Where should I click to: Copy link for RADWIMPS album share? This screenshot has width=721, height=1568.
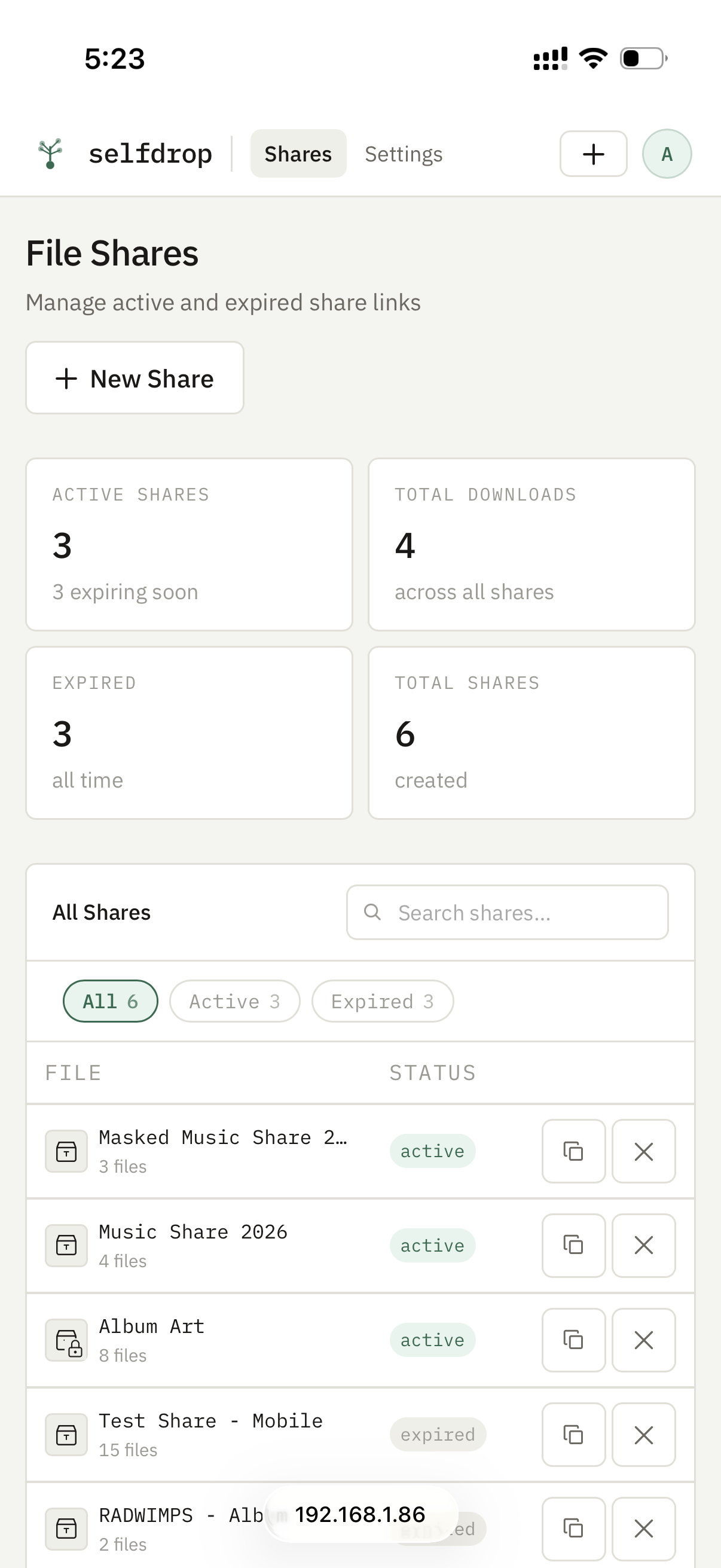(x=573, y=1528)
